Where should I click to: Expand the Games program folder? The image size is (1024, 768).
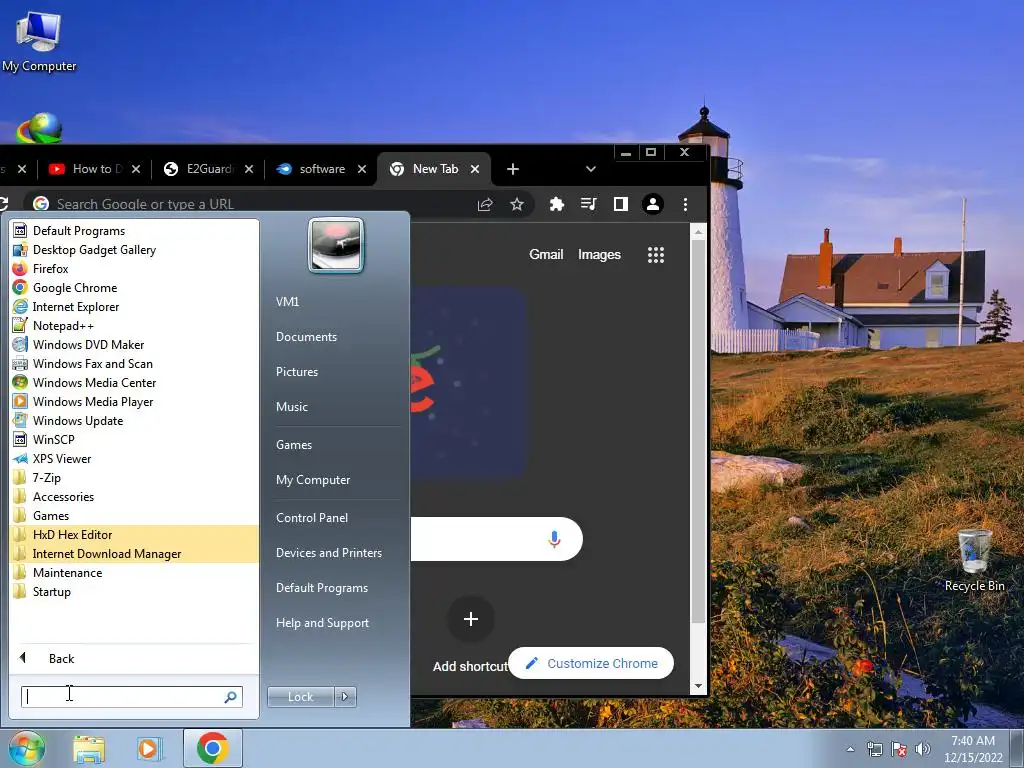[x=51, y=515]
